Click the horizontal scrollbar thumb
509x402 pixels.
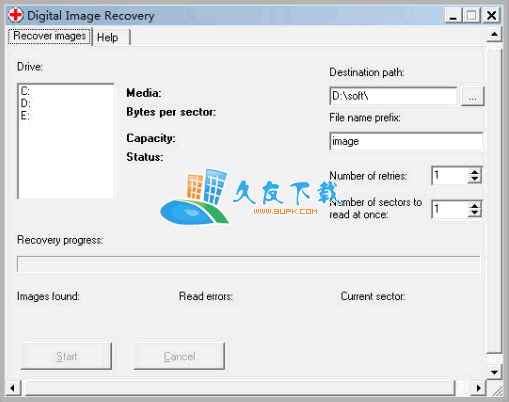[240, 388]
